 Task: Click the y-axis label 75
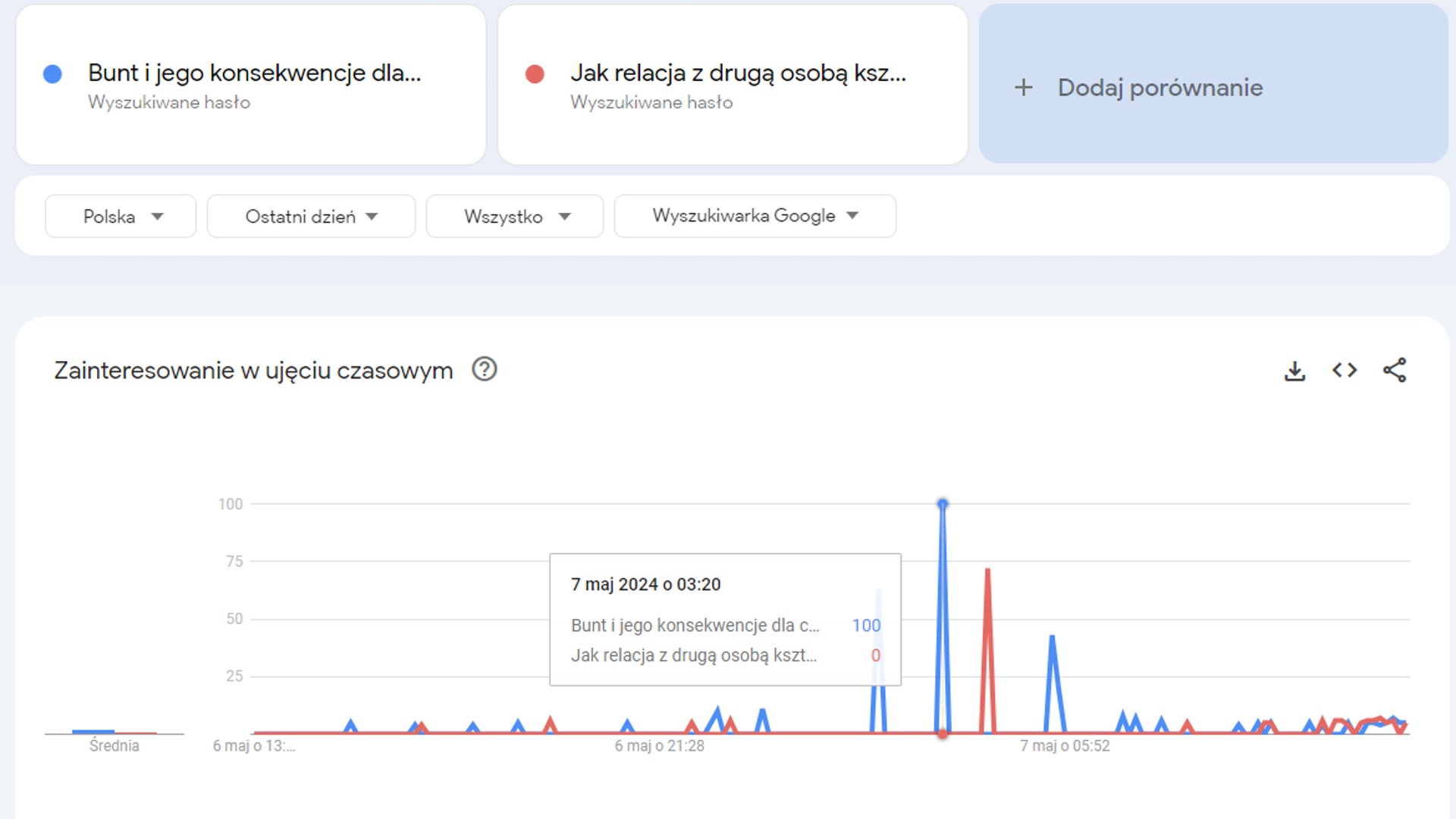coord(234,562)
